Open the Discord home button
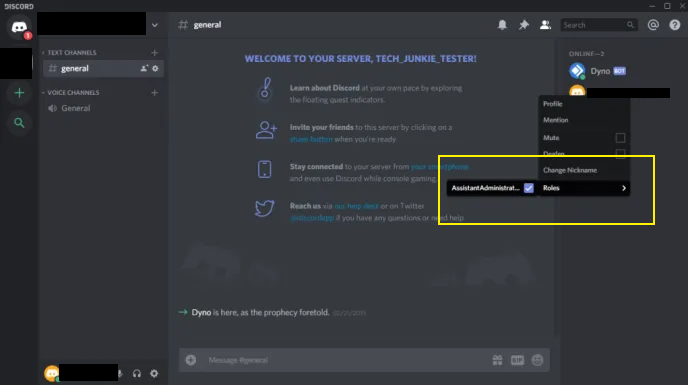The image size is (688, 385). 19,27
